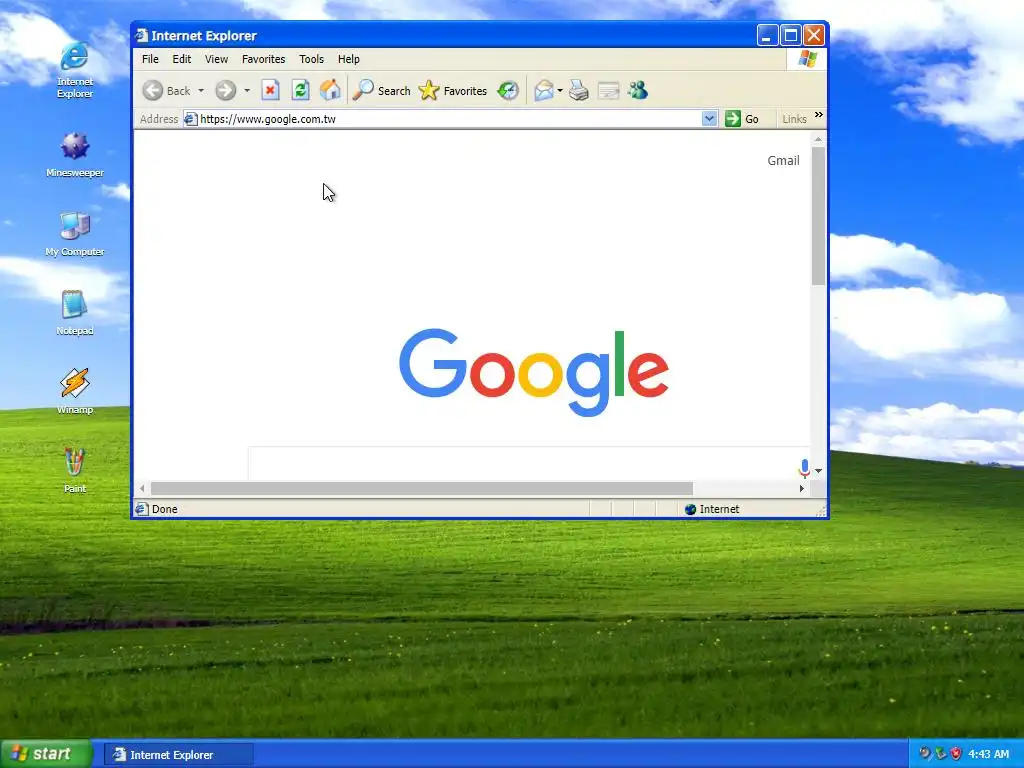Expand the address bar dropdown list
Image resolution: width=1024 pixels, height=768 pixels.
(710, 119)
